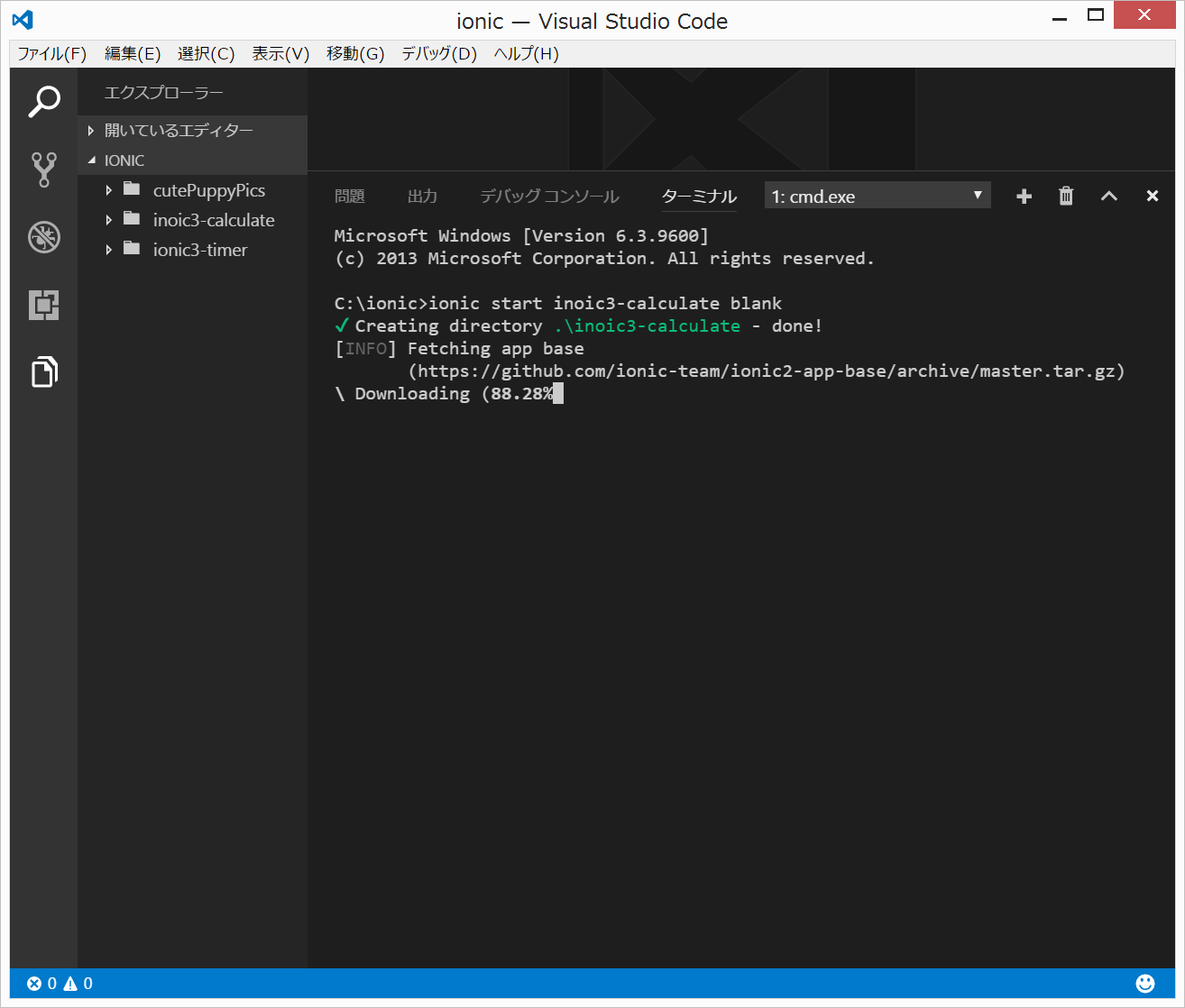This screenshot has height=1008, width=1185.
Task: Switch to the 出力 tab
Action: [422, 197]
